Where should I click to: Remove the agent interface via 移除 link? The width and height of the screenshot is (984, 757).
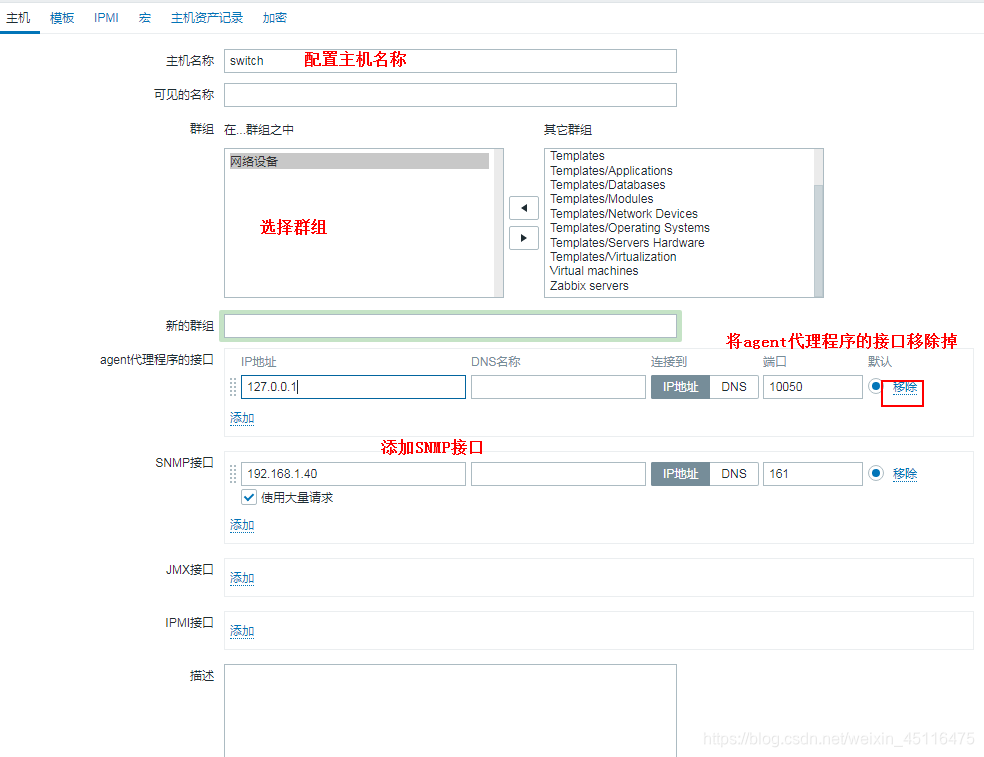[905, 387]
